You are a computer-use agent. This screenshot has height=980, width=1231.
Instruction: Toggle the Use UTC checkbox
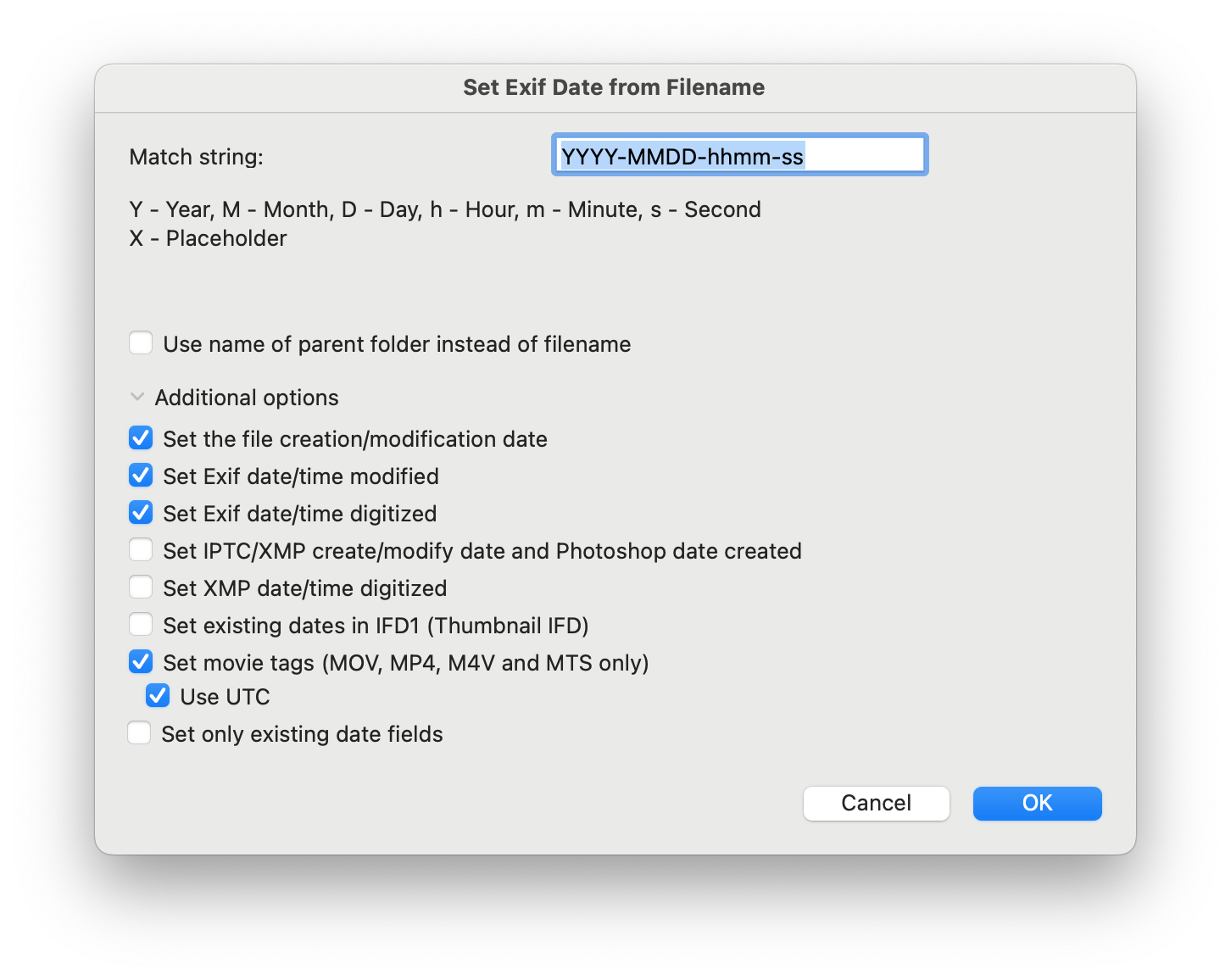[158, 696]
